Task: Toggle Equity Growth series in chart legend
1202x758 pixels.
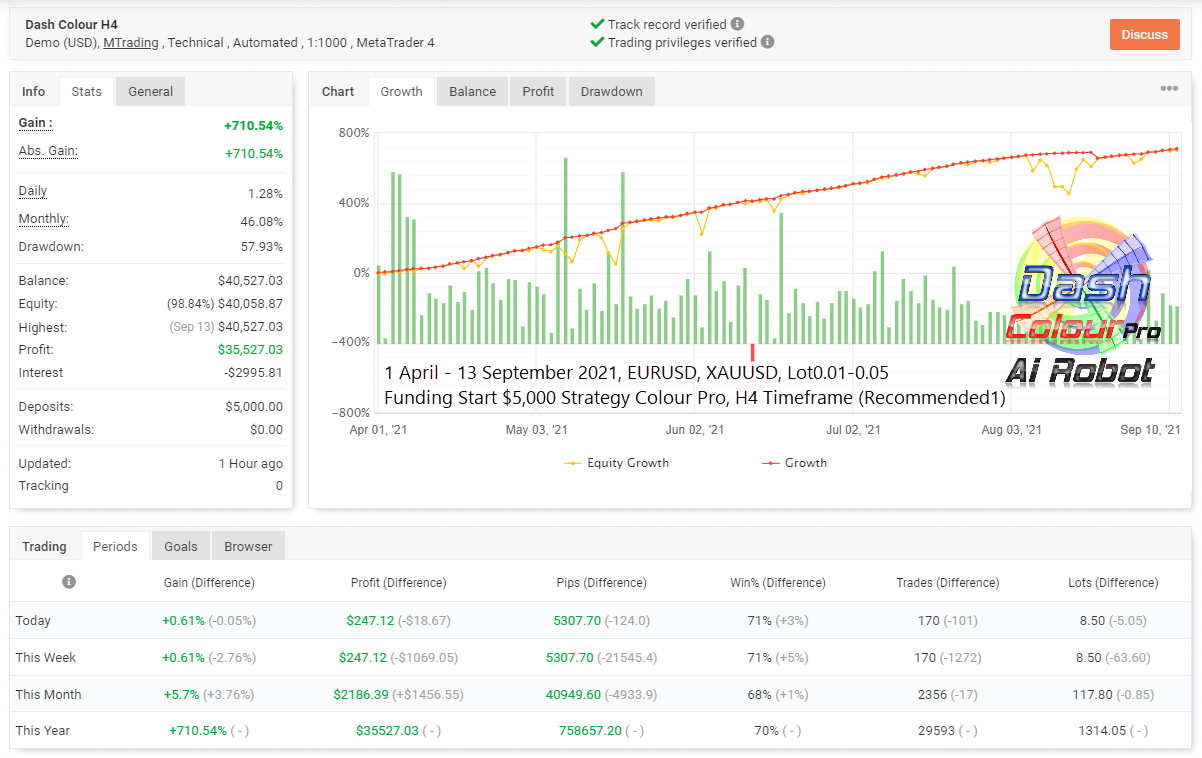Action: (x=616, y=463)
